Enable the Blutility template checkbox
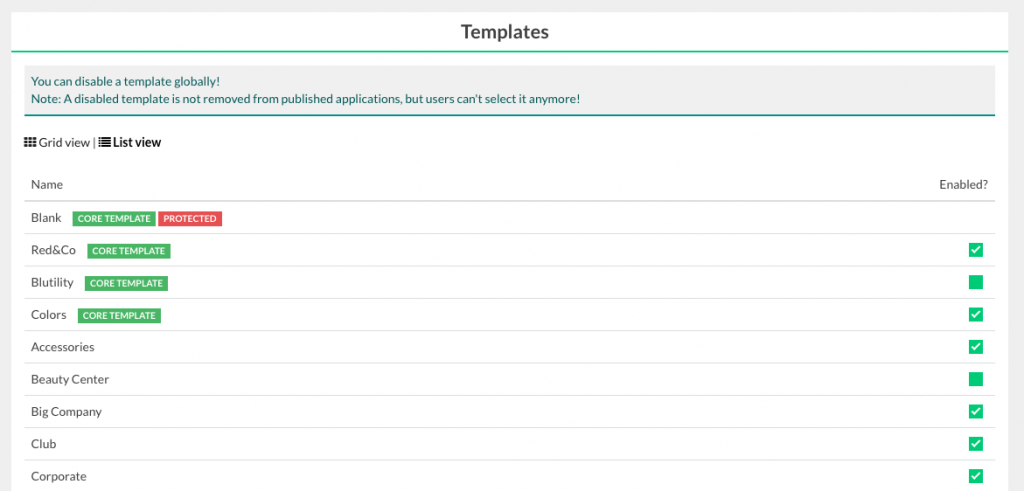The width and height of the screenshot is (1024, 491). (x=976, y=283)
